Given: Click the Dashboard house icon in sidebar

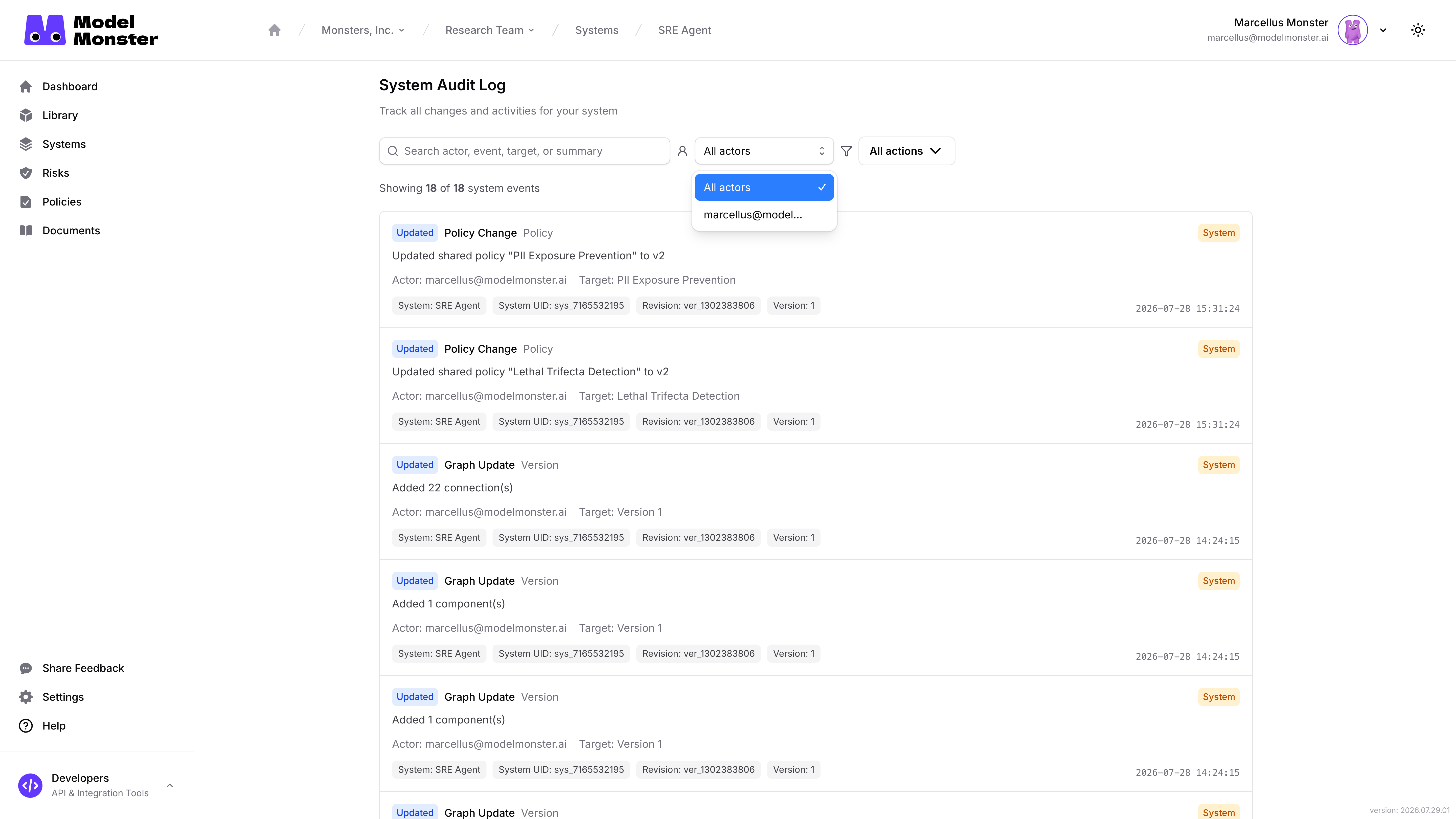Looking at the screenshot, I should pos(26,86).
